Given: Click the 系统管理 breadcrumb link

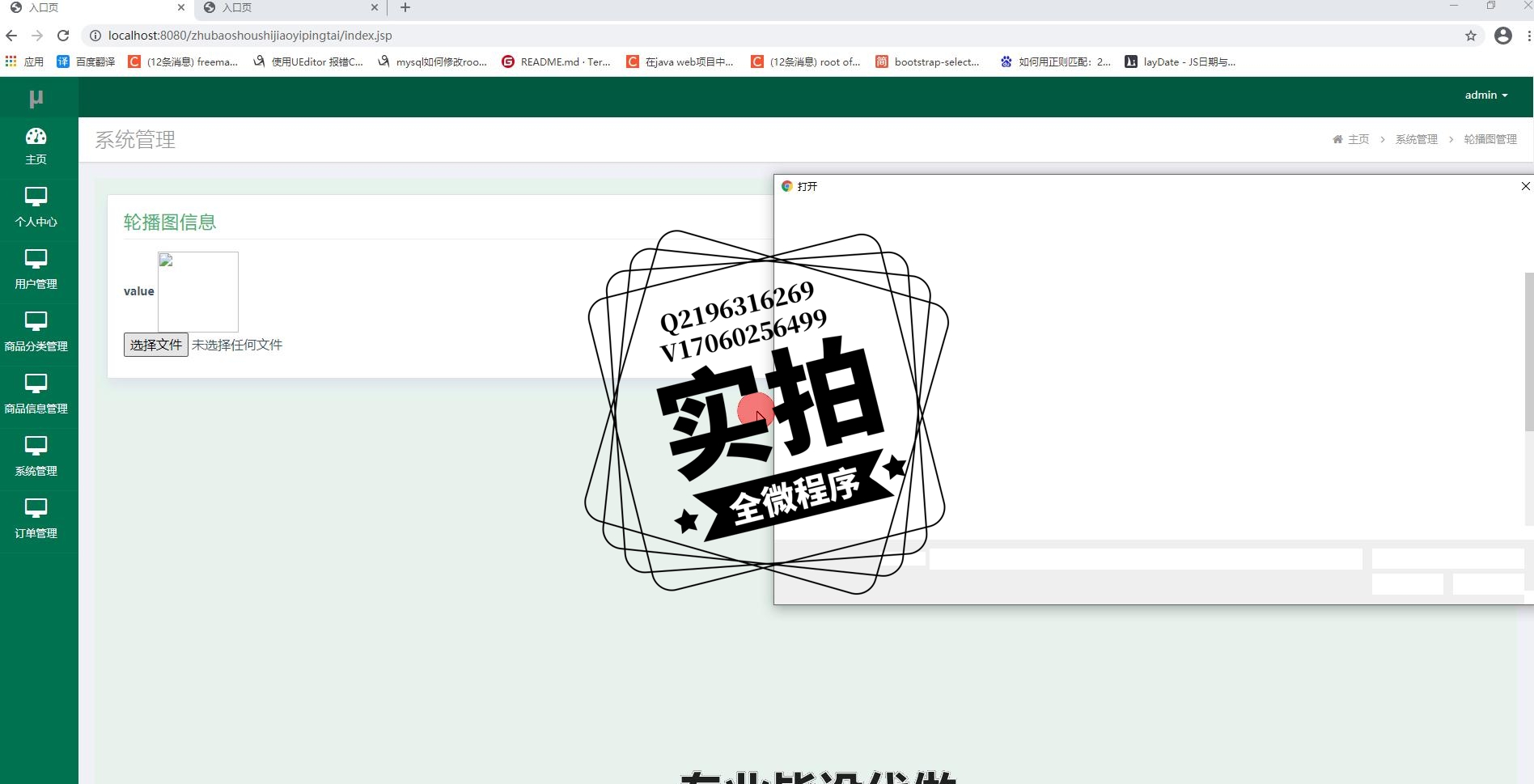Looking at the screenshot, I should click(1417, 139).
